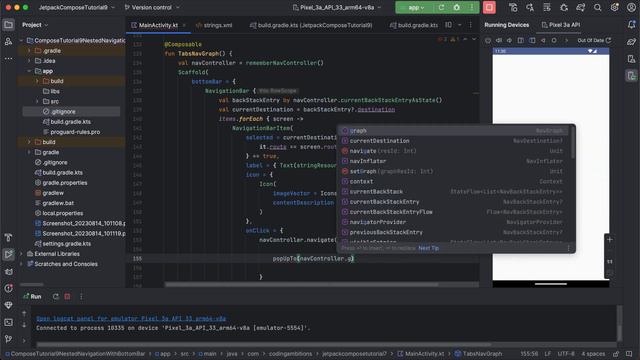Click Next Tip in completion popup
The width and height of the screenshot is (640, 360).
(x=429, y=248)
